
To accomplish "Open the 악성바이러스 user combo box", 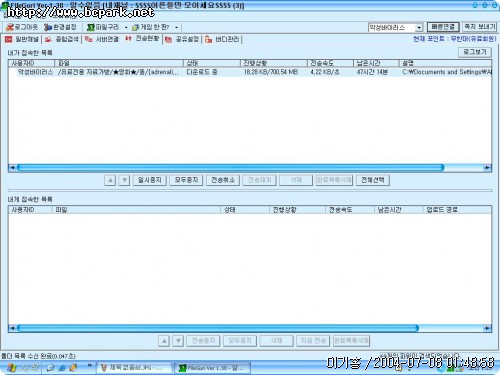I will click(395, 28).
